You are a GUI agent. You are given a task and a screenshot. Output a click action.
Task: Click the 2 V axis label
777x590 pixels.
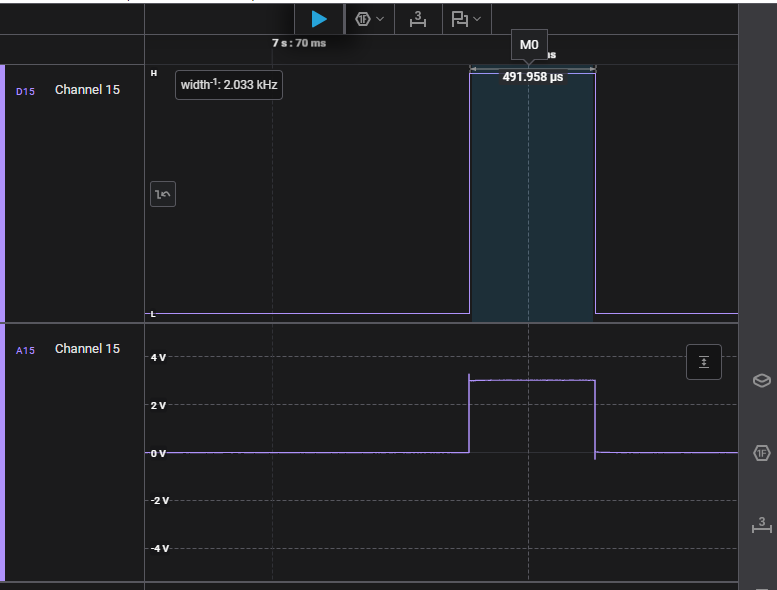pyautogui.click(x=159, y=406)
